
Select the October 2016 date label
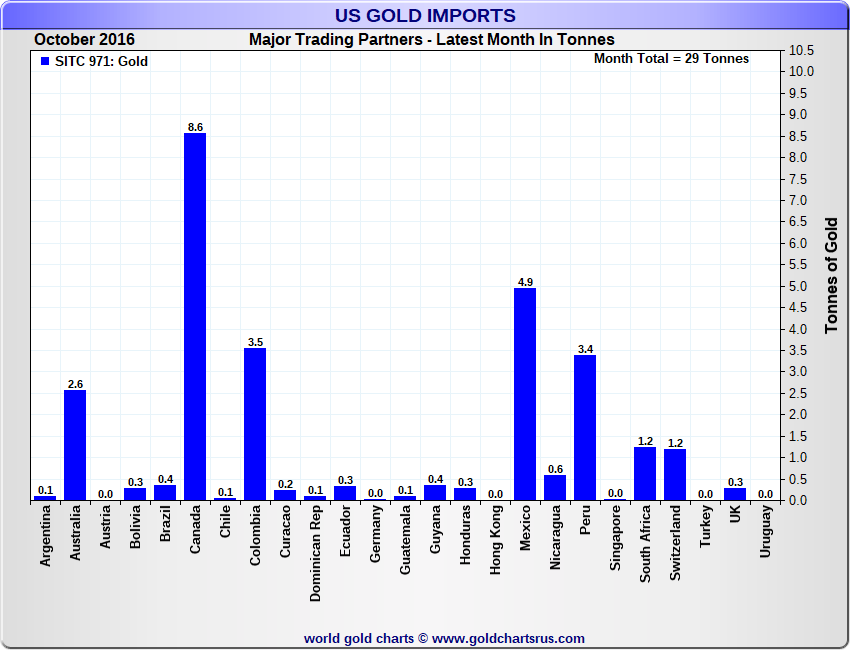[x=84, y=40]
